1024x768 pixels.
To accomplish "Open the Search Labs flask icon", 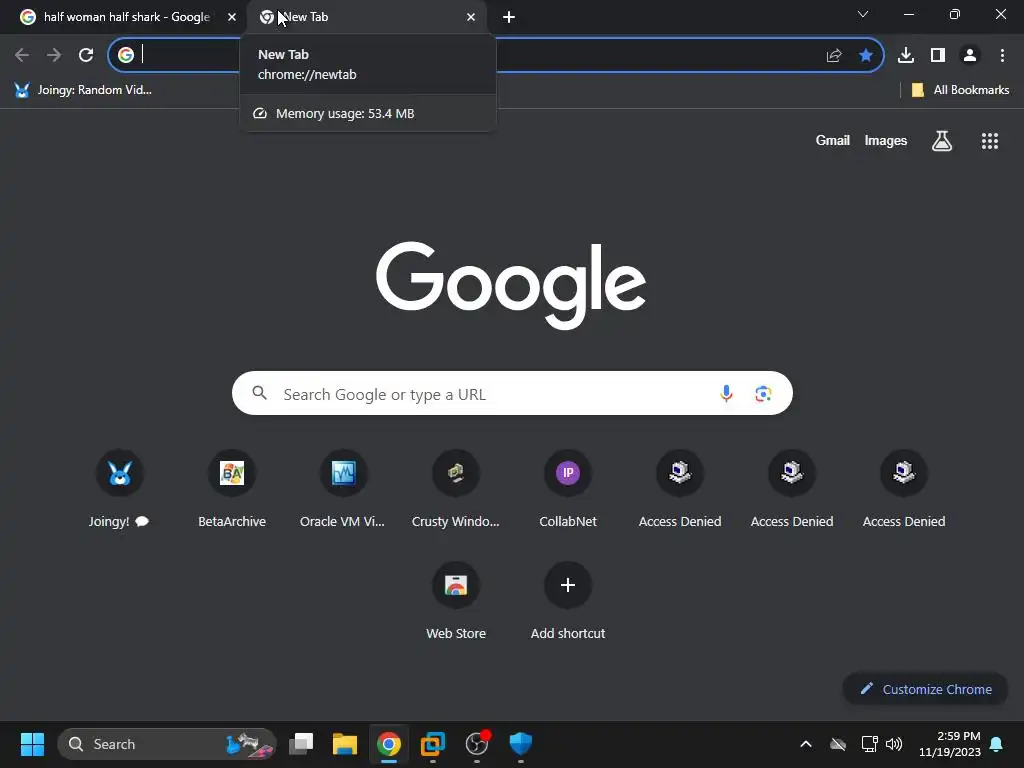I will click(x=941, y=140).
